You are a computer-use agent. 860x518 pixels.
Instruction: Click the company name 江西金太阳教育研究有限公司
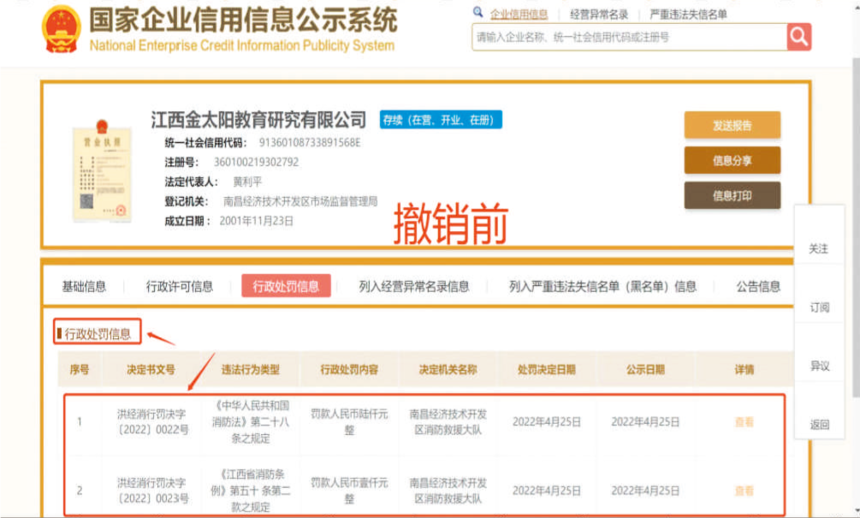point(258,120)
